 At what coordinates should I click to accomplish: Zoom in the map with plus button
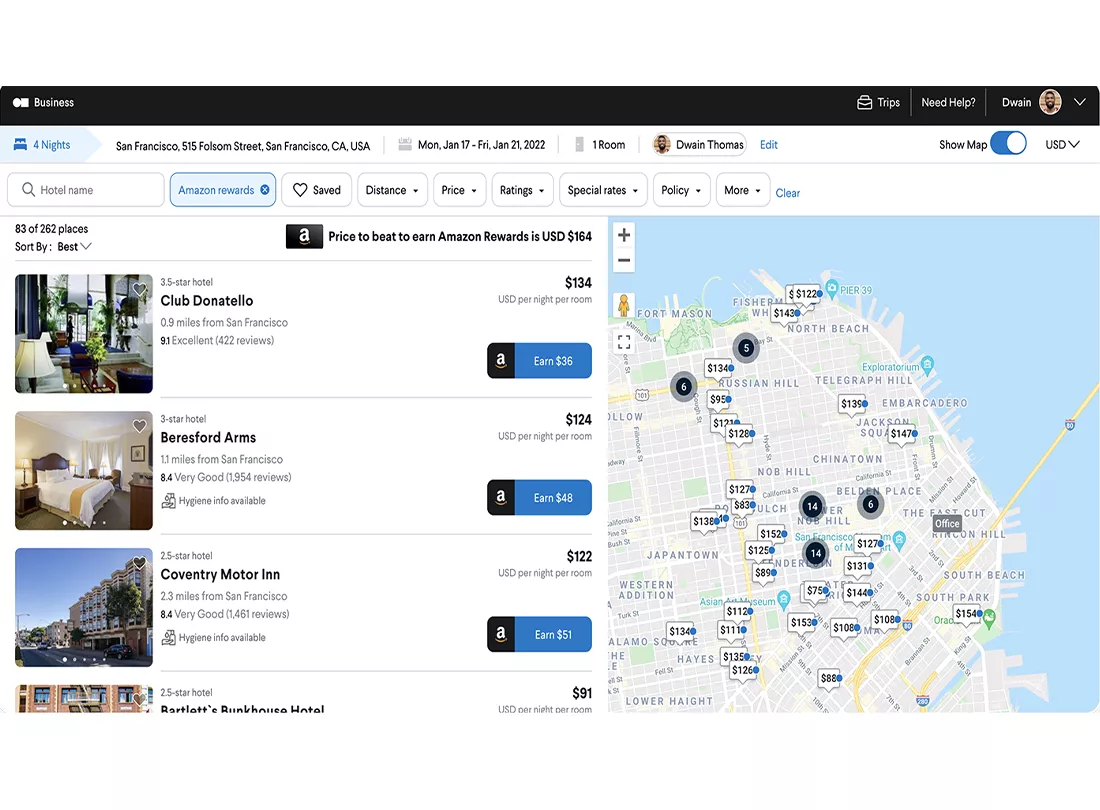pos(624,235)
